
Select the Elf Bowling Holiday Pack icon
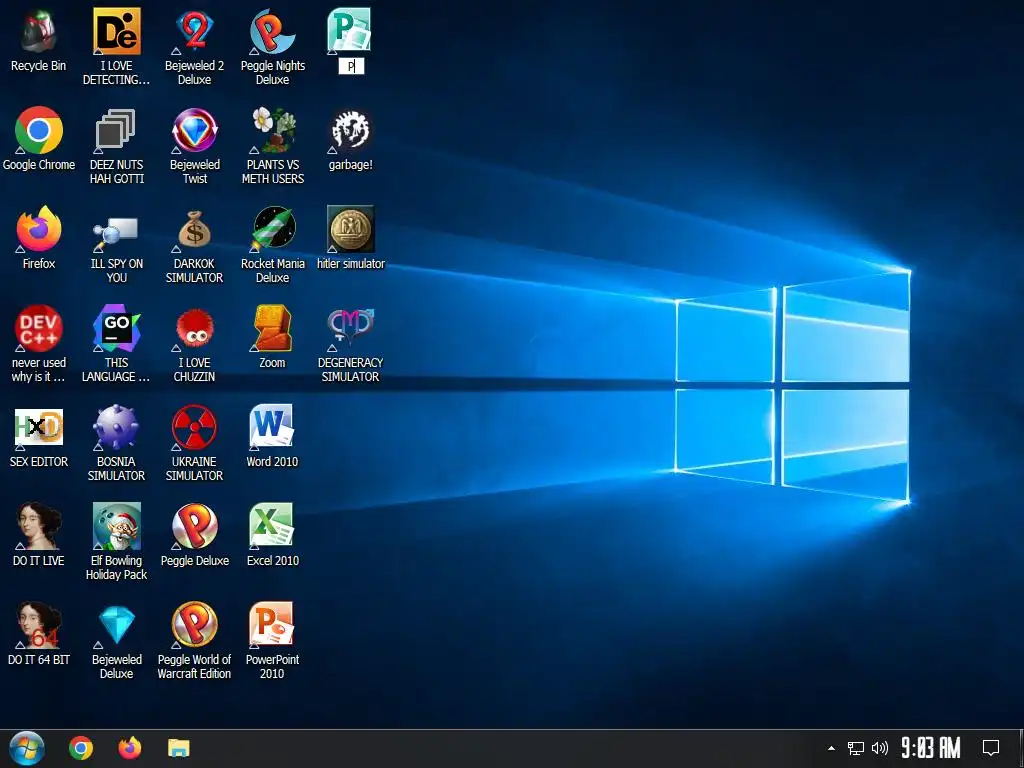click(x=116, y=526)
